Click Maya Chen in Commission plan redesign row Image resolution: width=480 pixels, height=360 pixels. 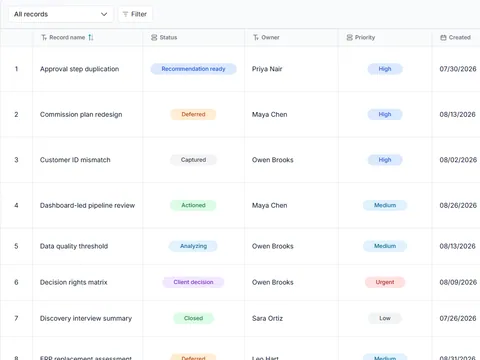coord(269,114)
